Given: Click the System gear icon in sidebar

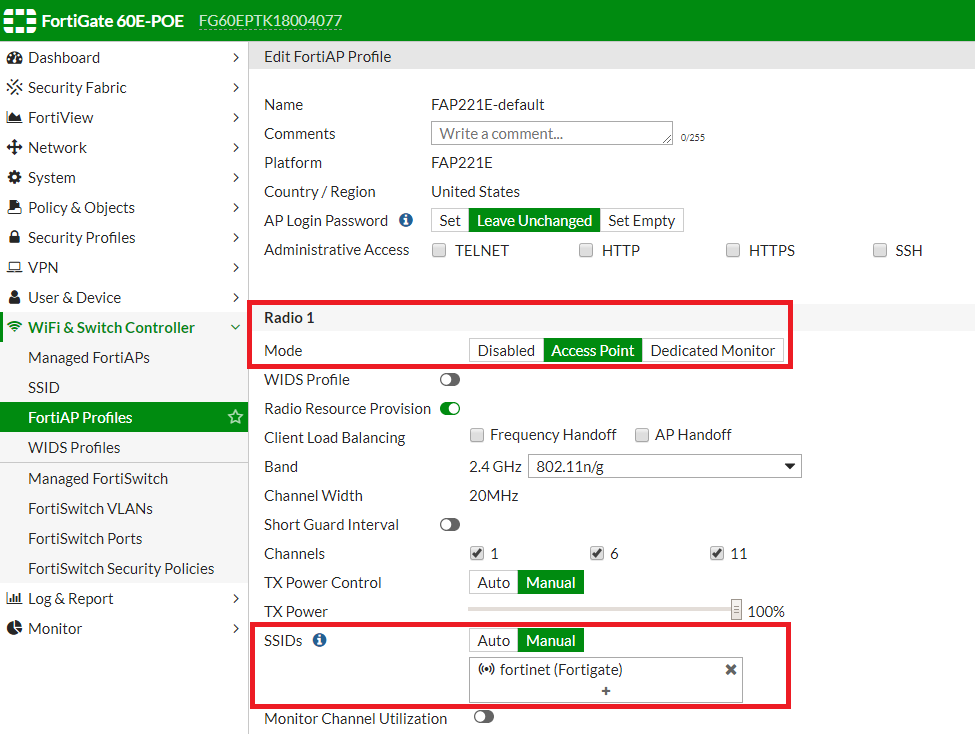Looking at the screenshot, I should click(14, 178).
